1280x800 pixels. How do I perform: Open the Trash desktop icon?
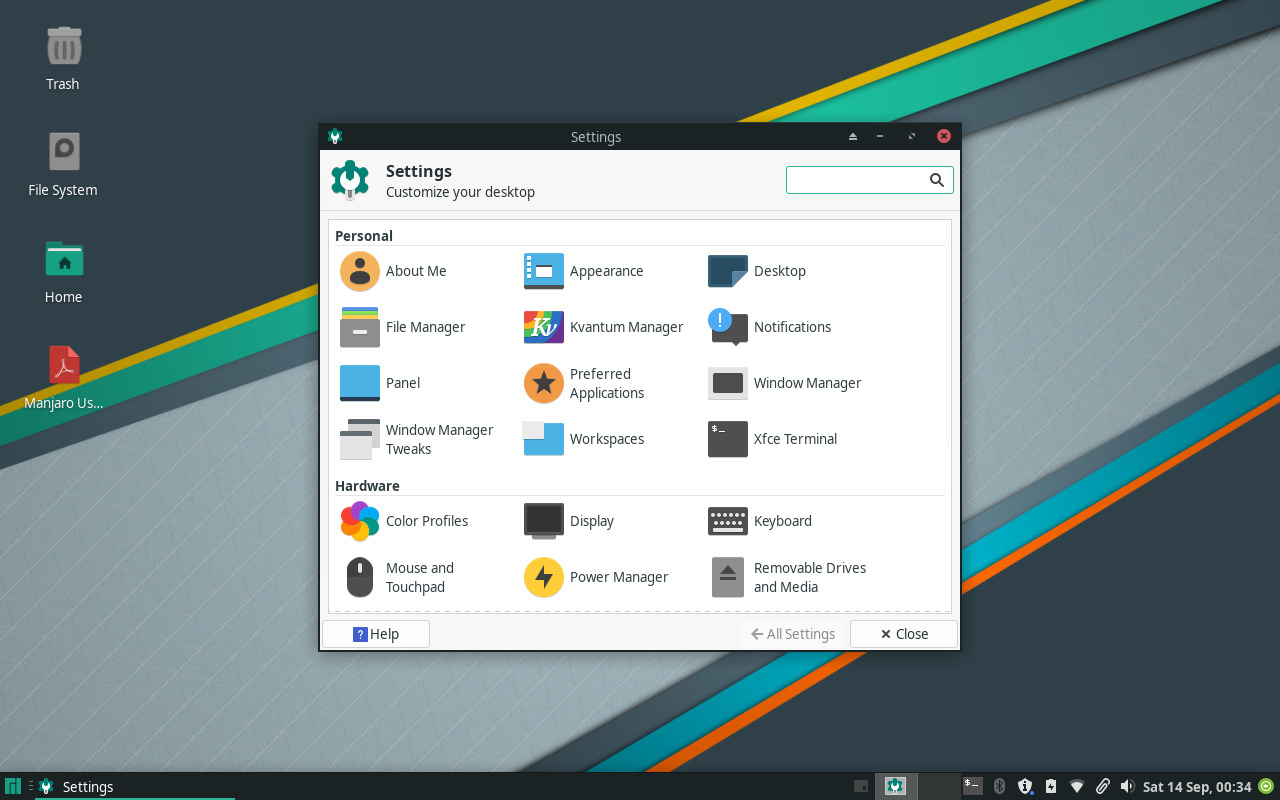(x=63, y=59)
